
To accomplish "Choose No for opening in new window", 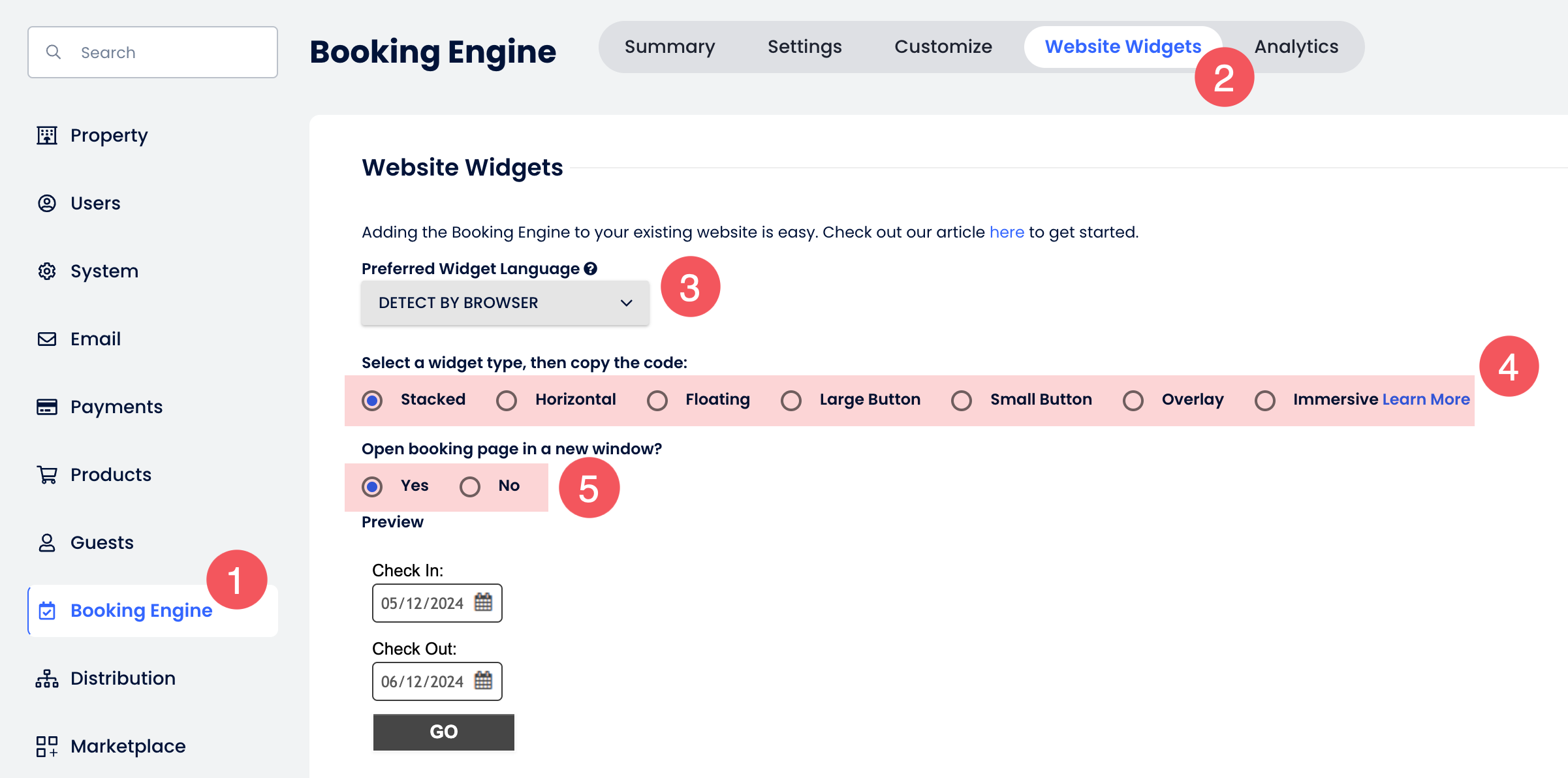I will (470, 486).
